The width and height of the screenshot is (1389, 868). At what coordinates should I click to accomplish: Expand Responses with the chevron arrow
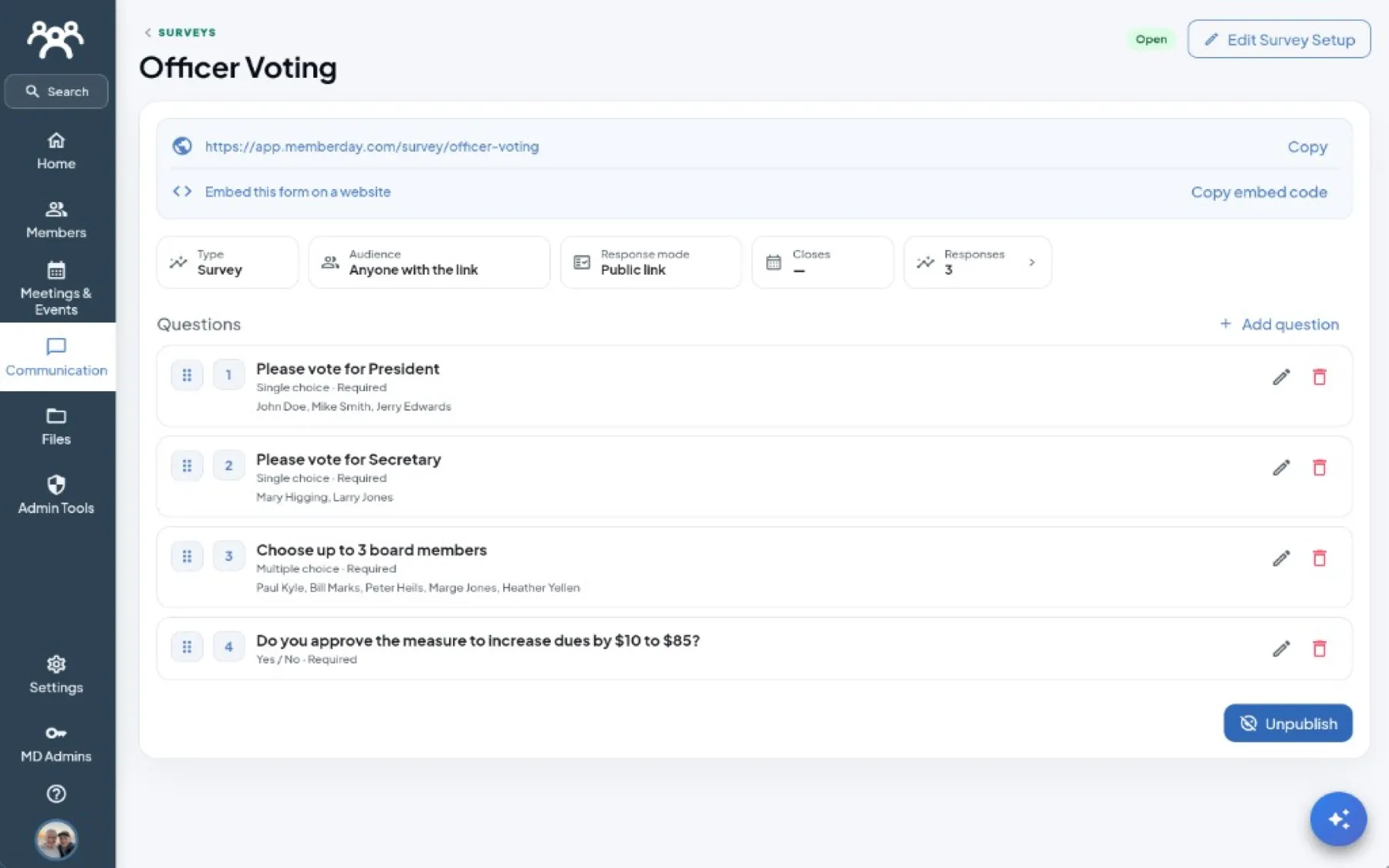point(1032,262)
